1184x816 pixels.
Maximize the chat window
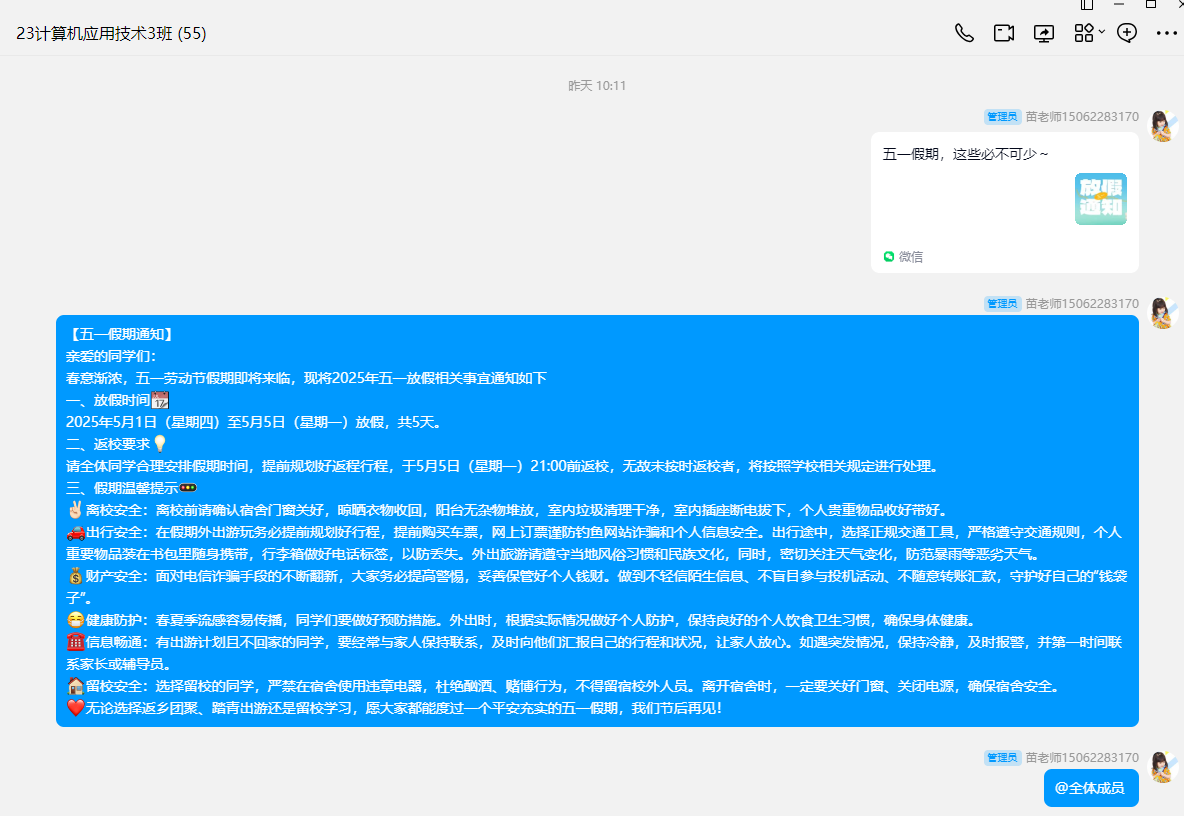pyautogui.click(x=1151, y=5)
